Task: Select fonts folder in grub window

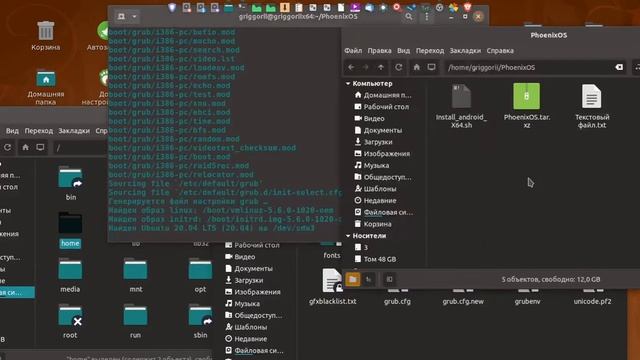Action: coord(331,250)
